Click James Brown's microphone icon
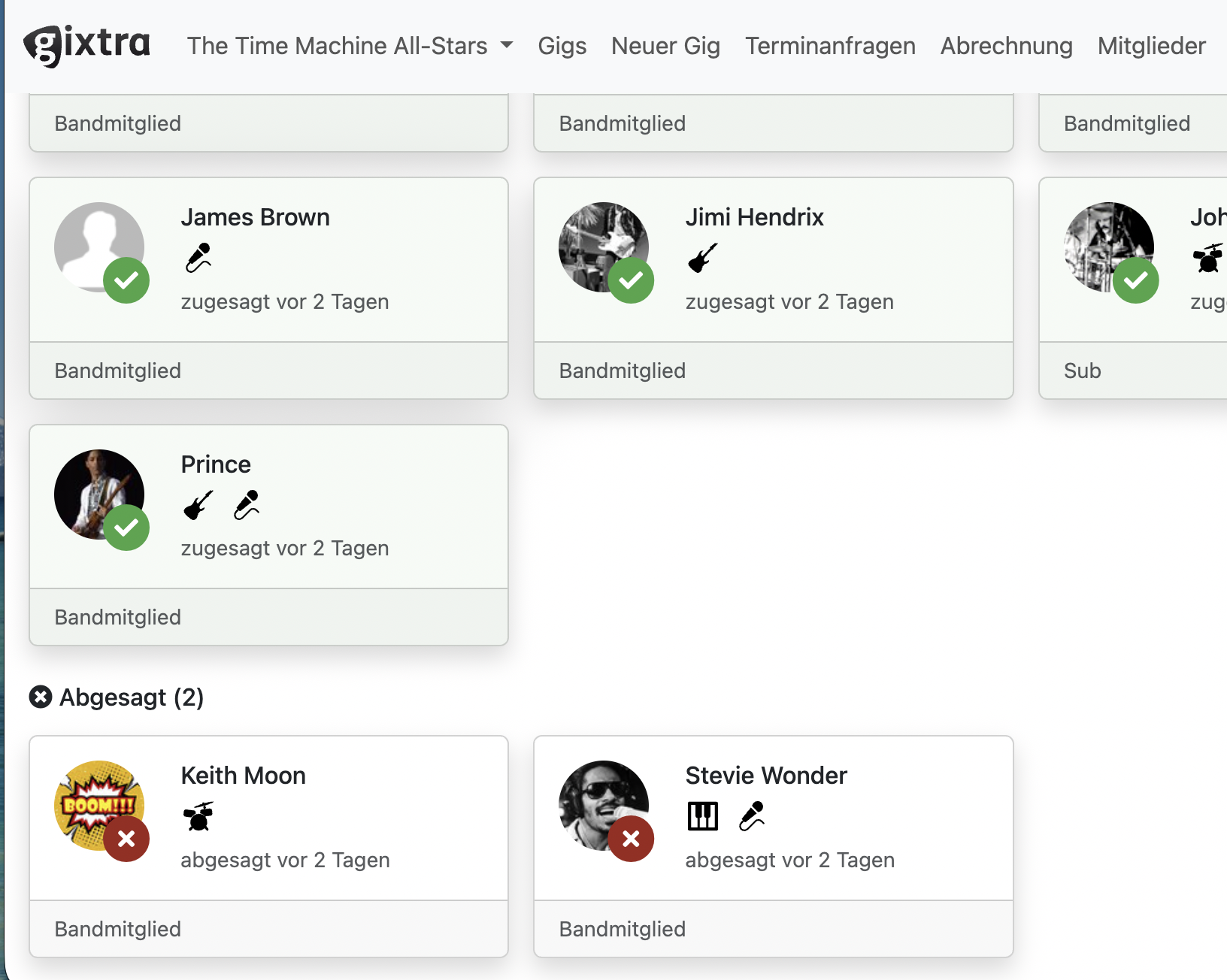1227x980 pixels. tap(198, 258)
